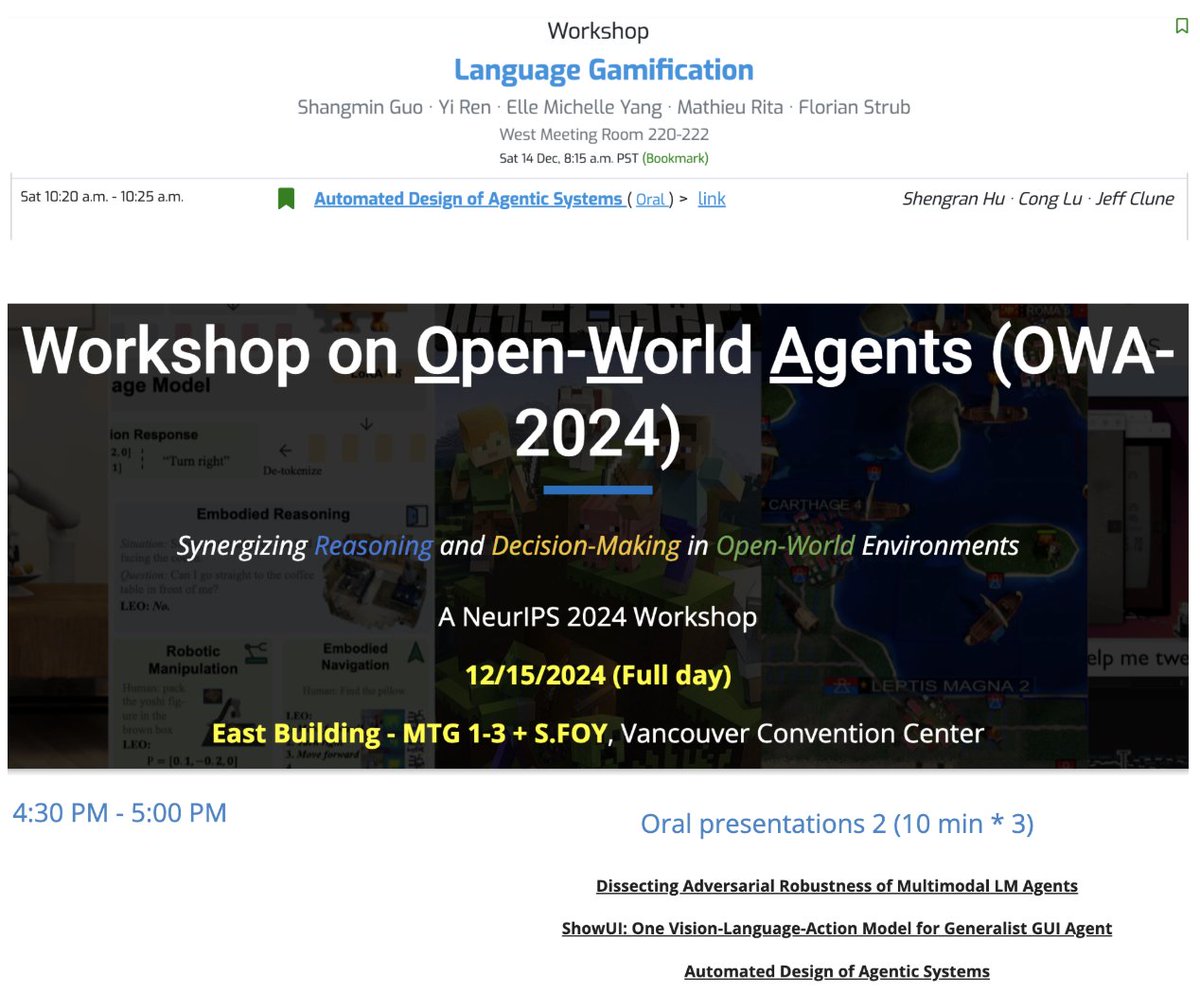Click the '4:30 PM - 5:00 PM' time slot
This screenshot has height=994, width=1200.
(x=119, y=812)
